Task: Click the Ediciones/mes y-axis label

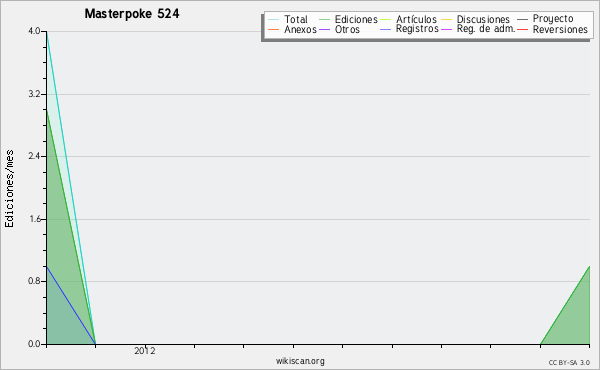Action: 9,188
